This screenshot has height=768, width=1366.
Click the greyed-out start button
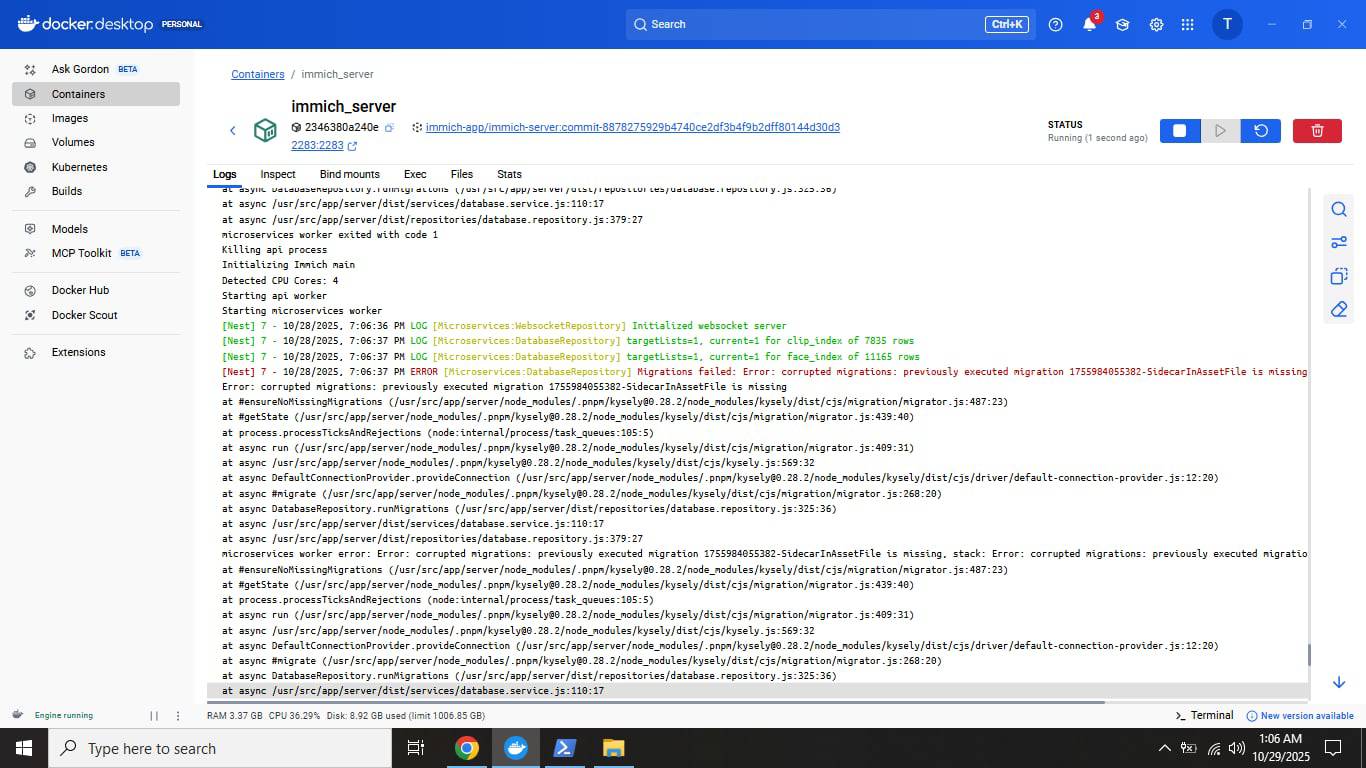pos(1220,130)
